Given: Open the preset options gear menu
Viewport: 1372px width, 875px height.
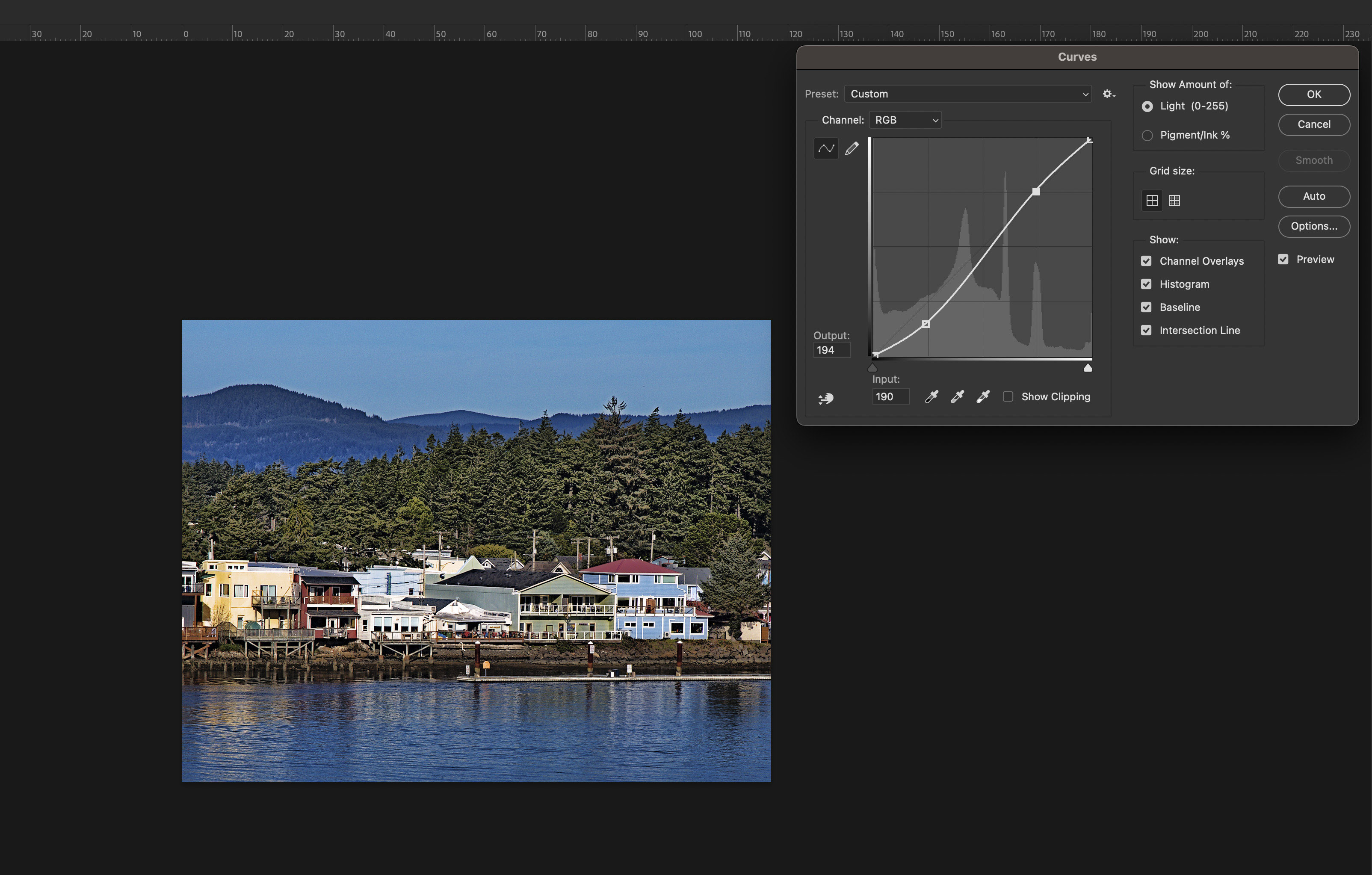Looking at the screenshot, I should 1108,94.
